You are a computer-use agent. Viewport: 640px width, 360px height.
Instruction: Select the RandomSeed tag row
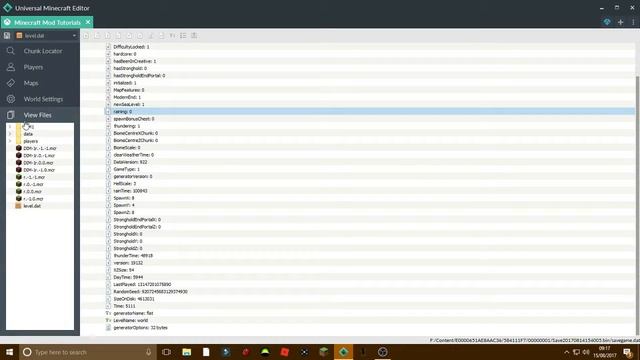pyautogui.click(x=150, y=292)
